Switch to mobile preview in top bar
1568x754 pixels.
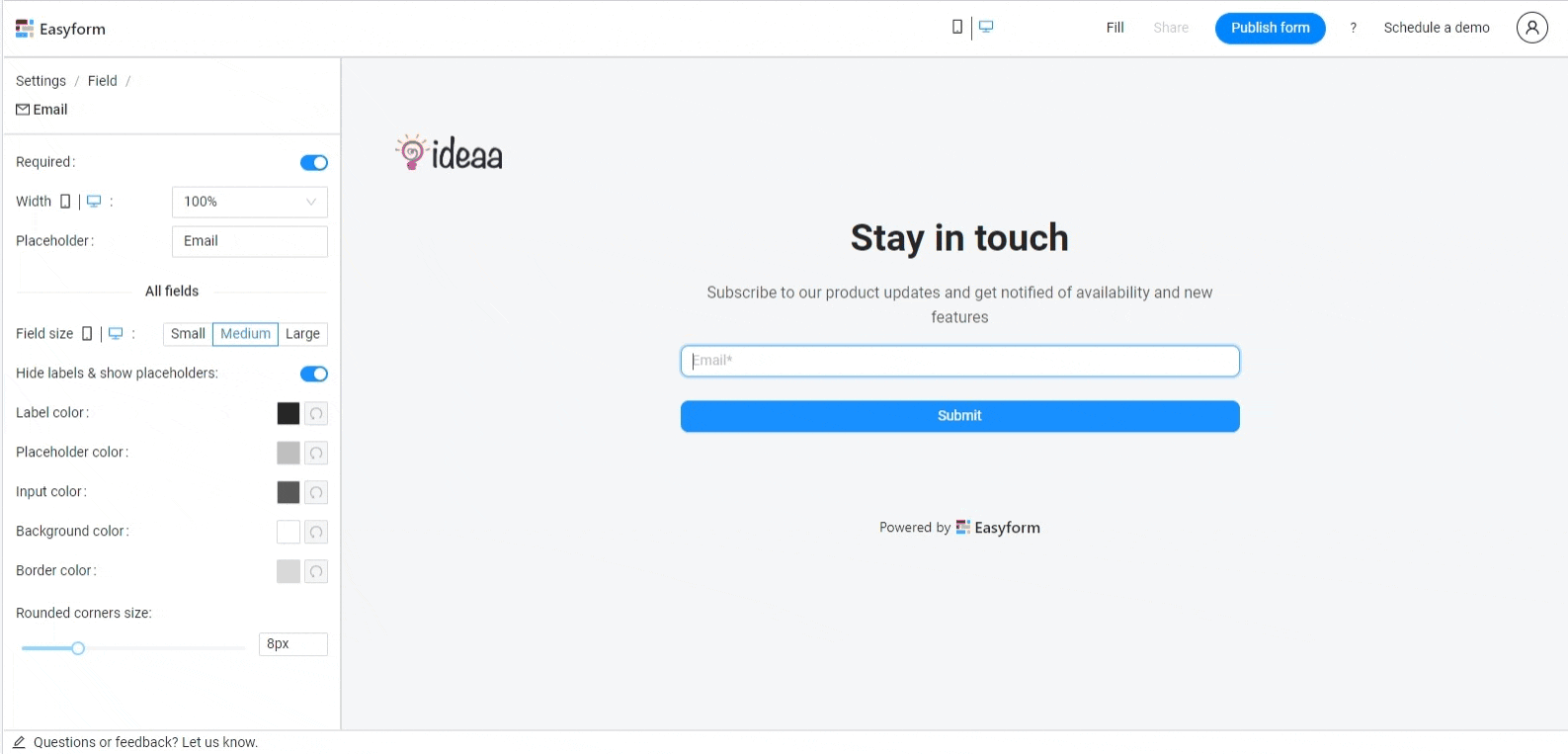(x=956, y=28)
